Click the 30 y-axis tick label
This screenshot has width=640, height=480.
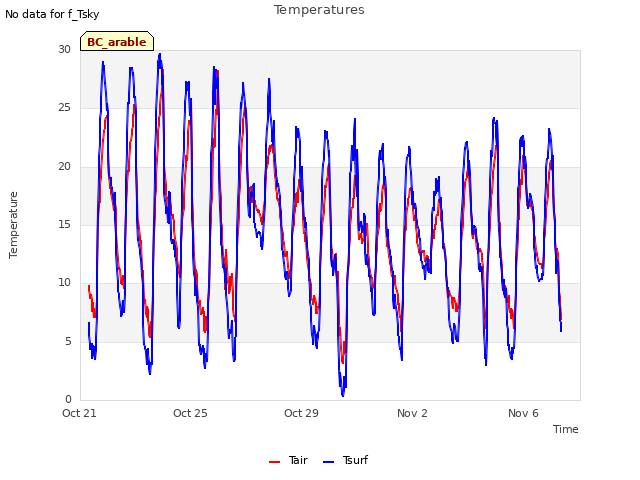coord(64,49)
